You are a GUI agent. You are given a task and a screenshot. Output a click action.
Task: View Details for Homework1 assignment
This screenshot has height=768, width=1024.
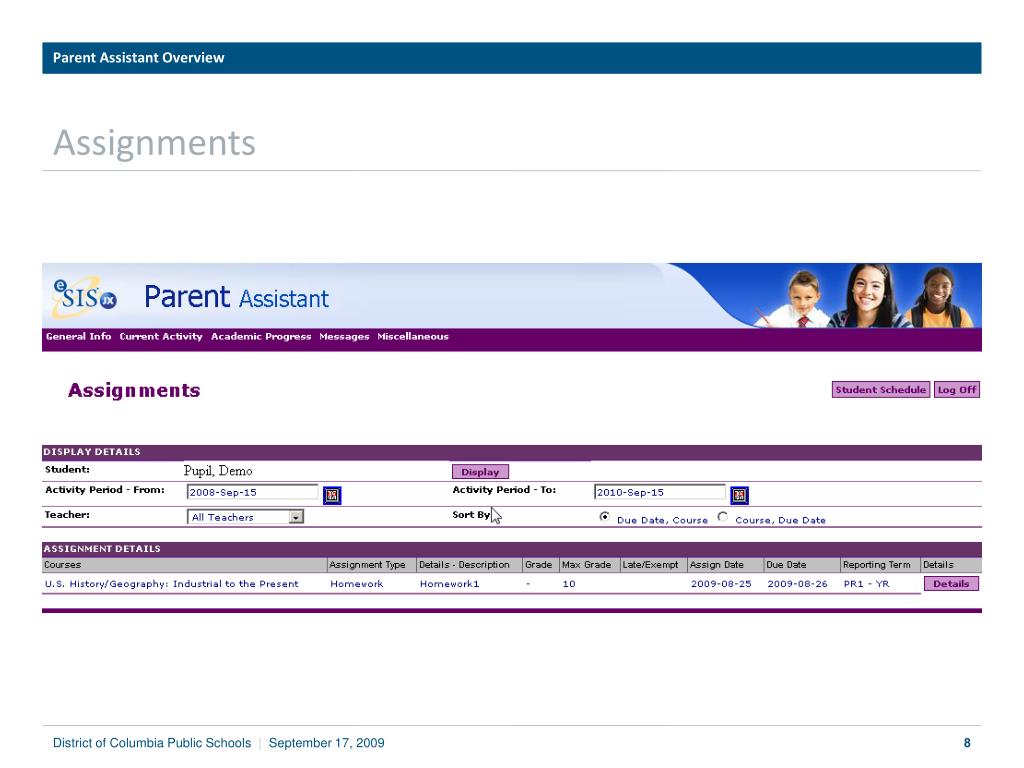(951, 584)
